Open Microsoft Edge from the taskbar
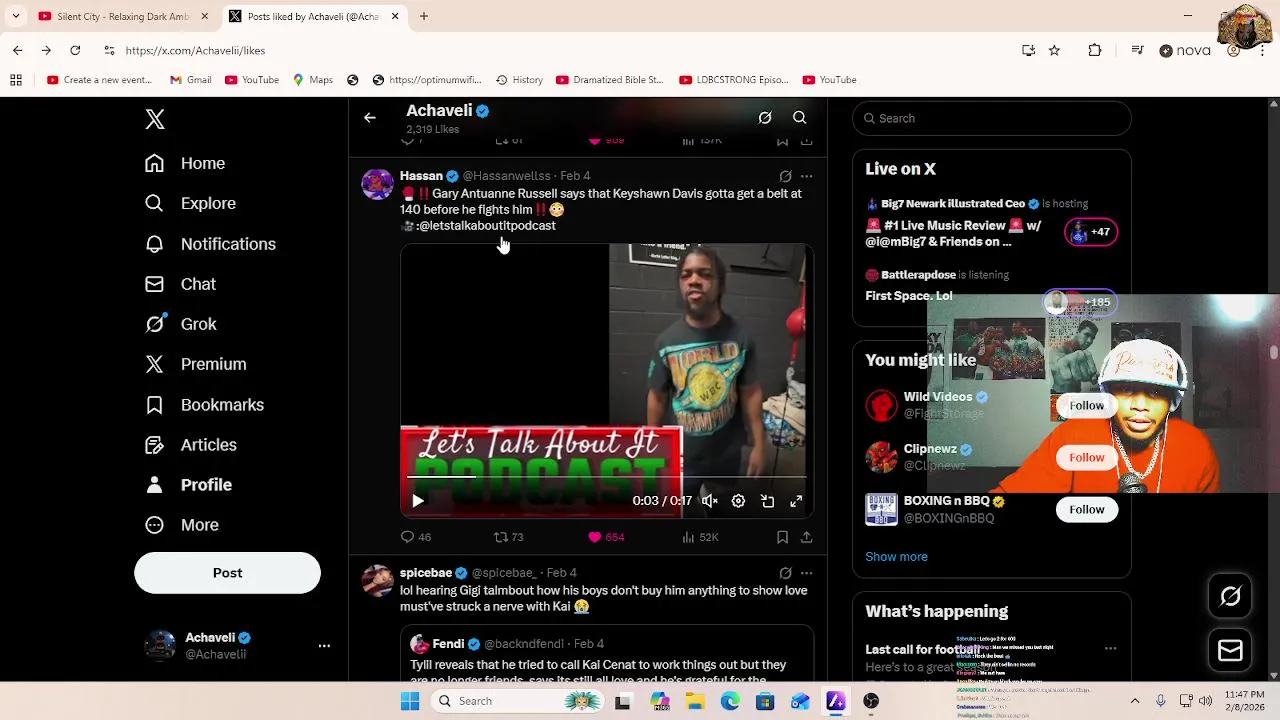Viewport: 1280px width, 720px height. click(730, 701)
